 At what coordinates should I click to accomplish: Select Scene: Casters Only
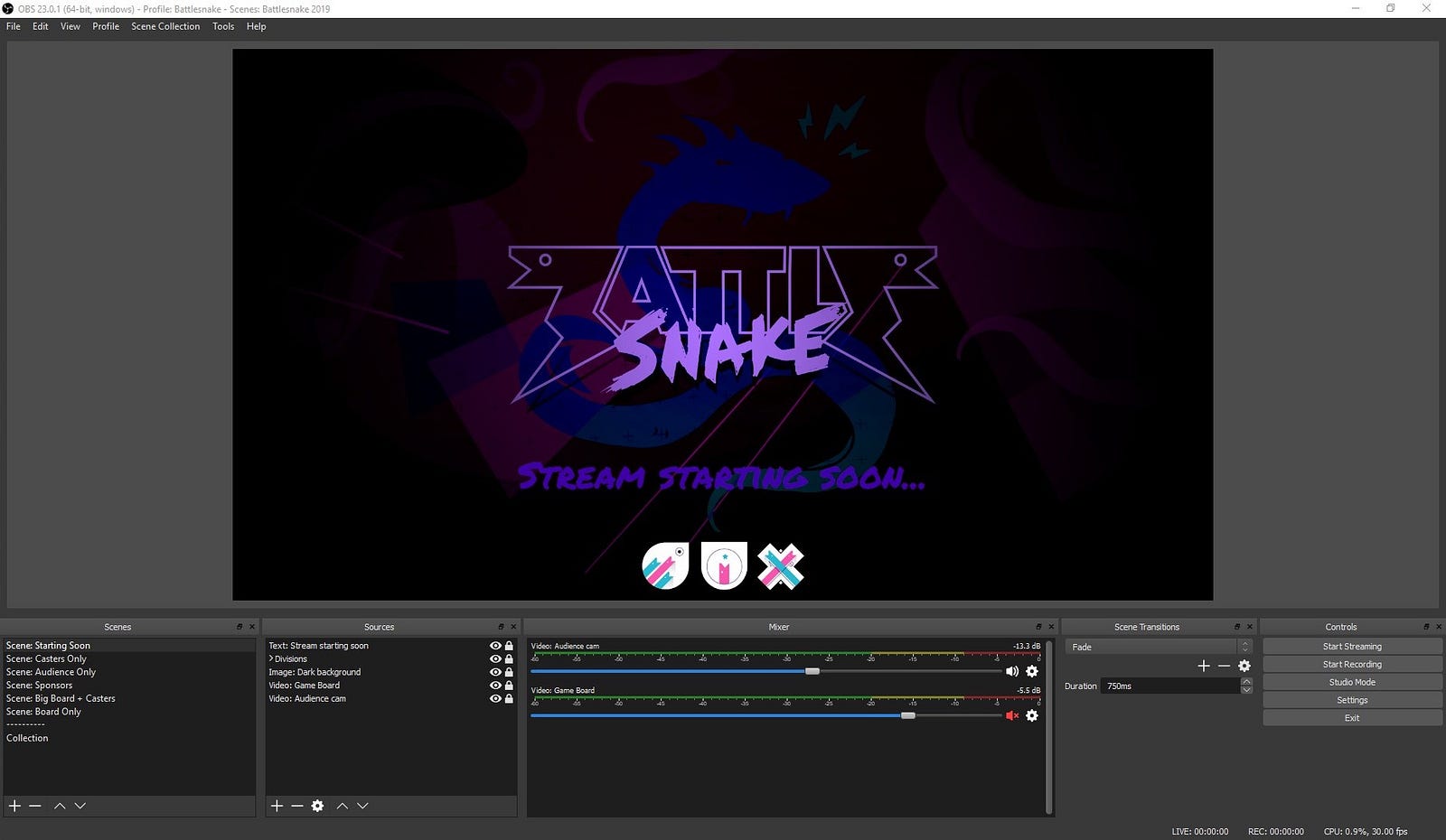point(129,659)
